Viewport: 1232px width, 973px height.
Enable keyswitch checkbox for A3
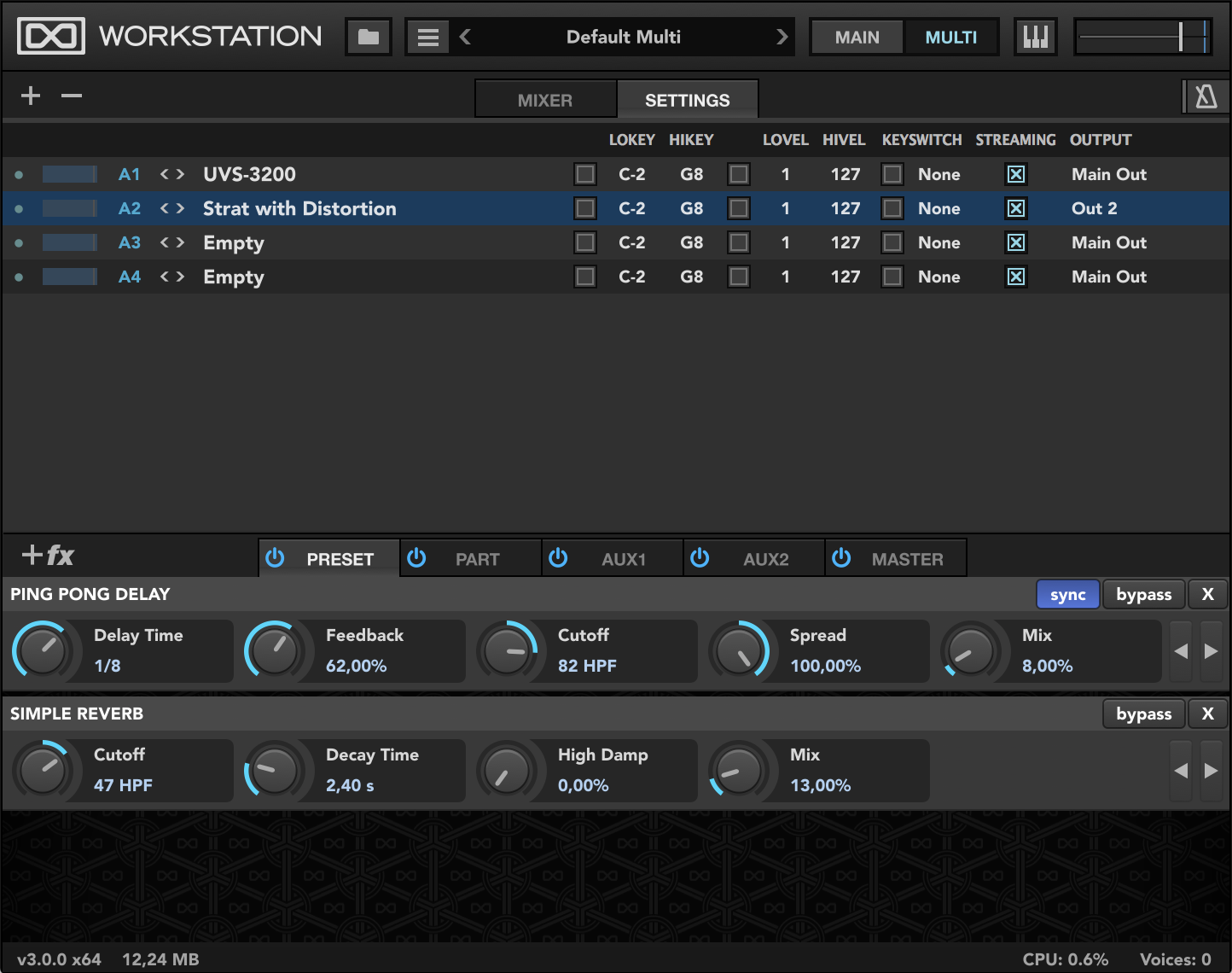pos(892,242)
